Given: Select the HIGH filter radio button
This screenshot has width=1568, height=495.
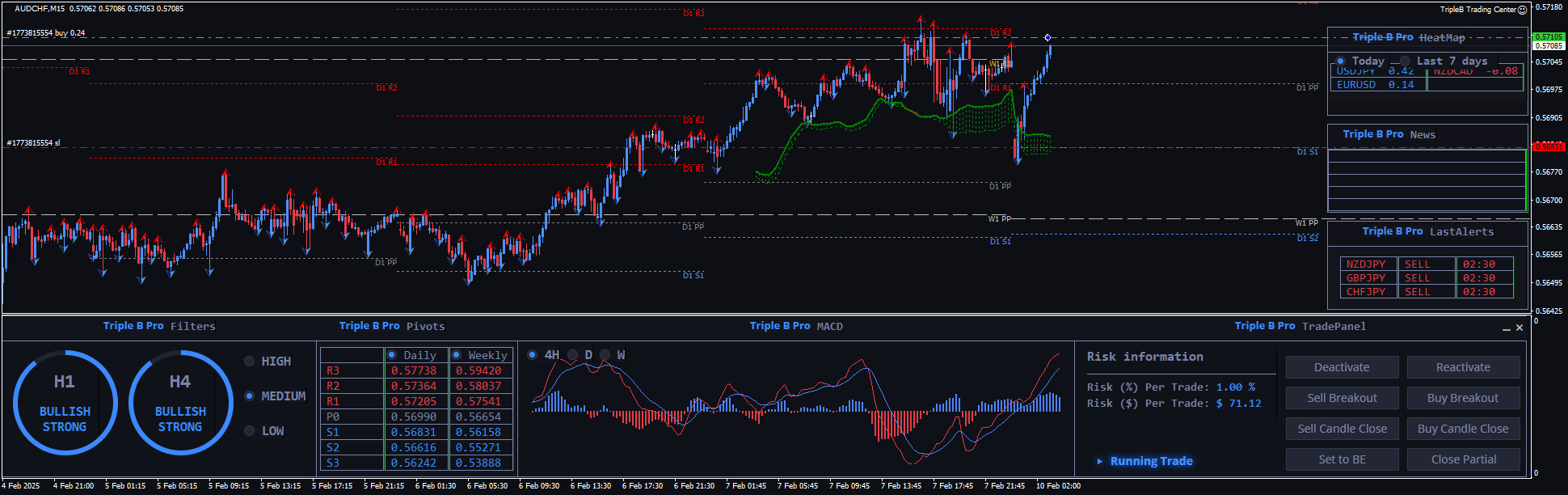Looking at the screenshot, I should click(250, 362).
